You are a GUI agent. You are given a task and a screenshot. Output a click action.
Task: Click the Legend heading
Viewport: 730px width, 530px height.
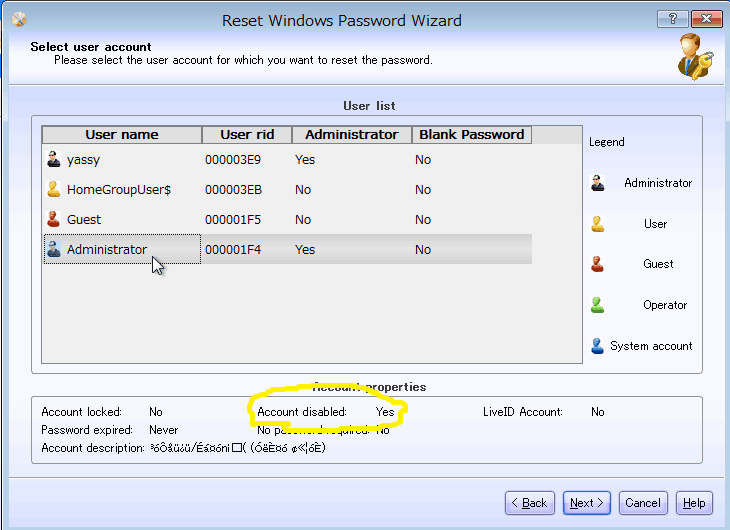point(607,142)
